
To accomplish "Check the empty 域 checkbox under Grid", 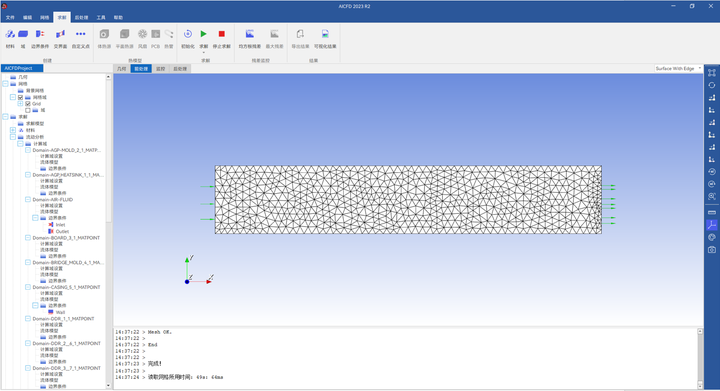I will pos(28,110).
